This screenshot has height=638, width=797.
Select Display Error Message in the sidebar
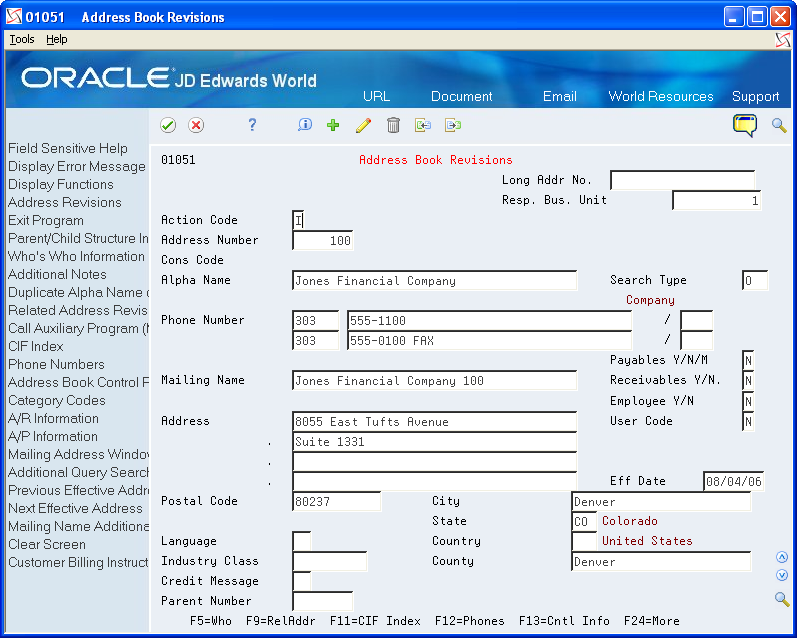tap(77, 167)
